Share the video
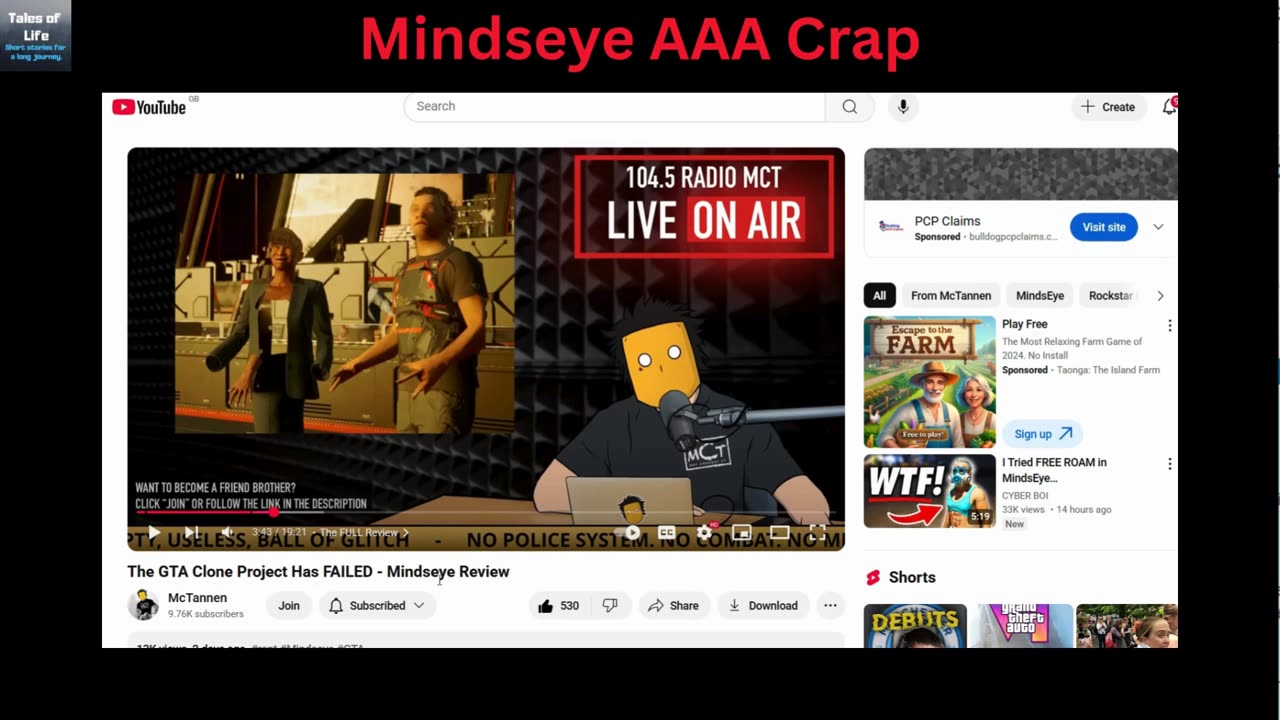1280x720 pixels. (x=673, y=606)
